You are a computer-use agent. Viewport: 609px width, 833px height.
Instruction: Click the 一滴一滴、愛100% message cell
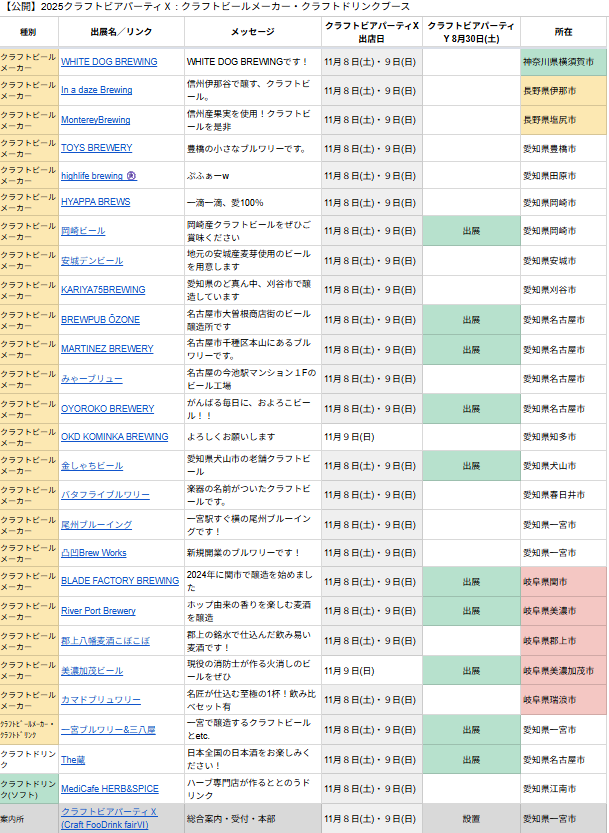(252, 202)
